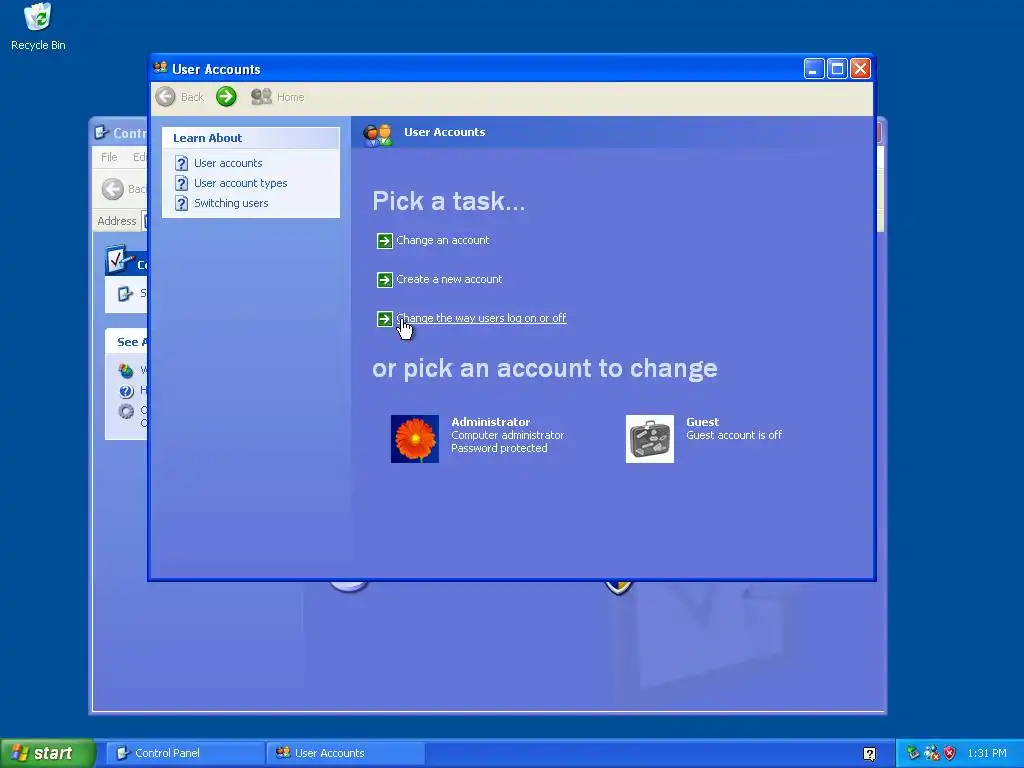The image size is (1024, 768).
Task: Click the 'Administrator' account name
Action: [x=490, y=422]
